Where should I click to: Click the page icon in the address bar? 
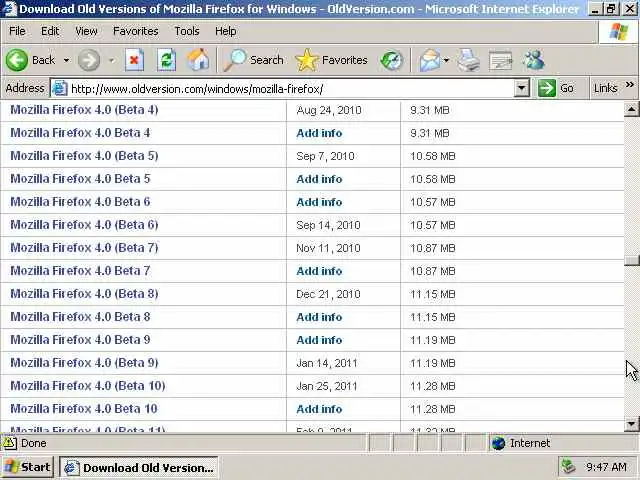[x=60, y=88]
